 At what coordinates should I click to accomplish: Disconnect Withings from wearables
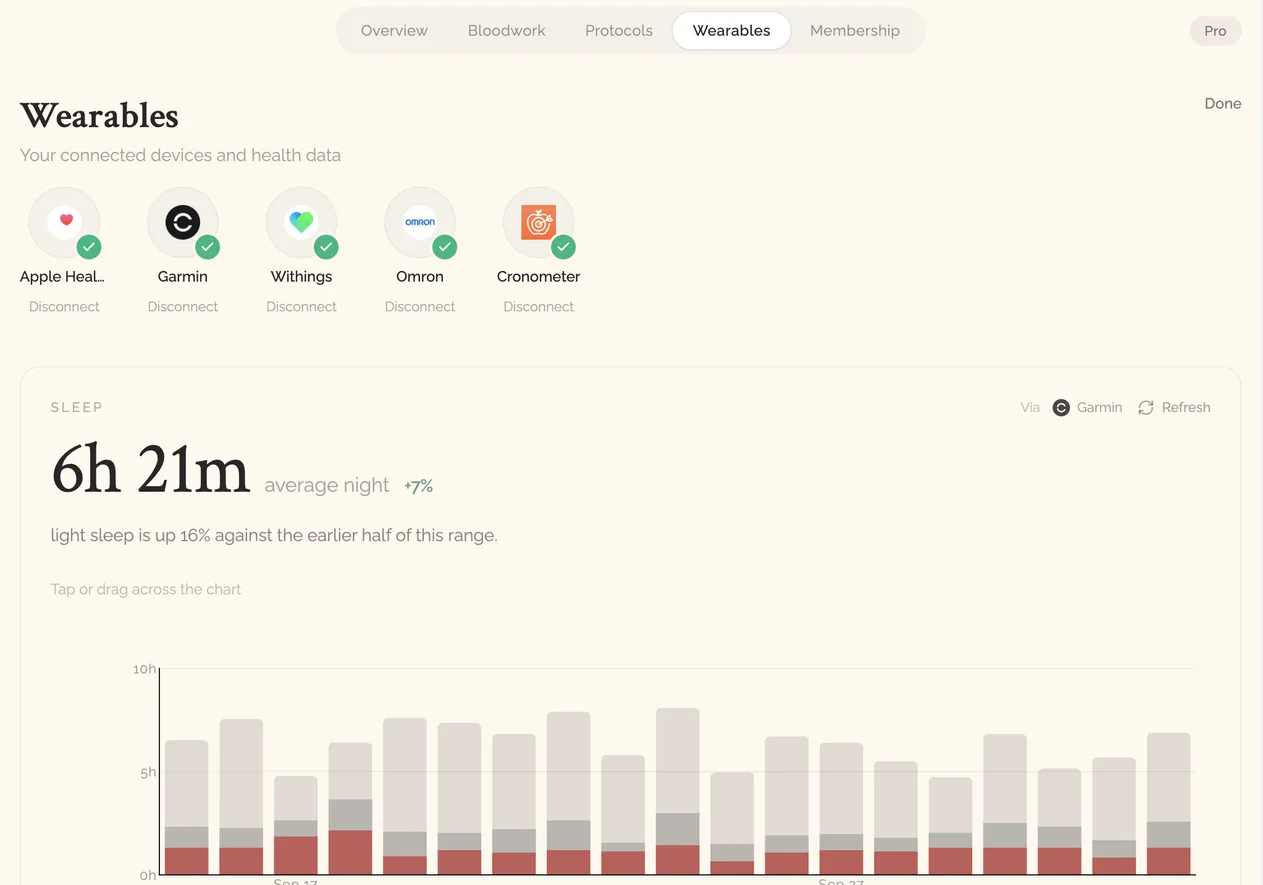click(x=301, y=307)
